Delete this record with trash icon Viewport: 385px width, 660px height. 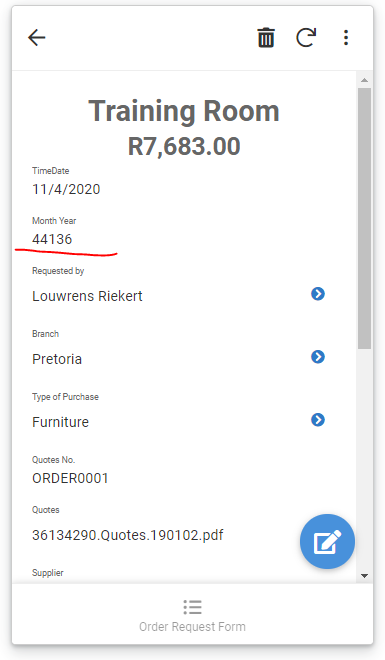coord(266,38)
